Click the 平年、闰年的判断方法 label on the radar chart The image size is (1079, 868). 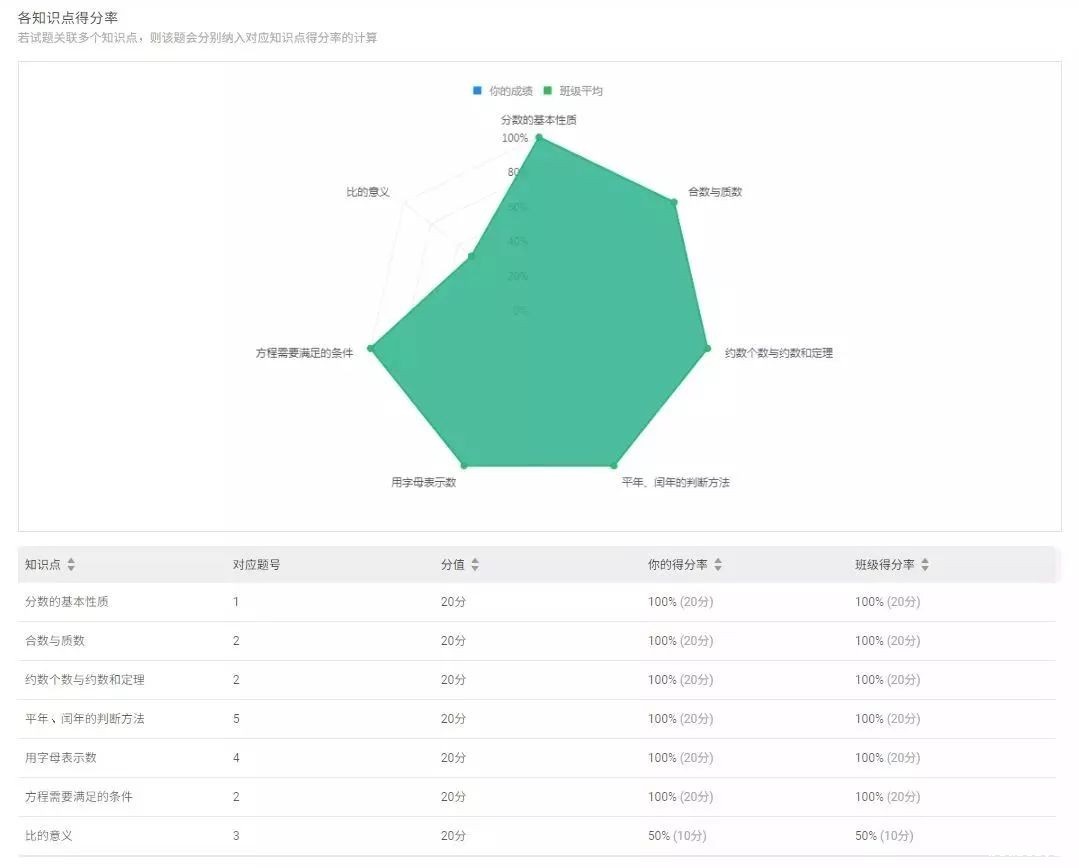coord(676,483)
